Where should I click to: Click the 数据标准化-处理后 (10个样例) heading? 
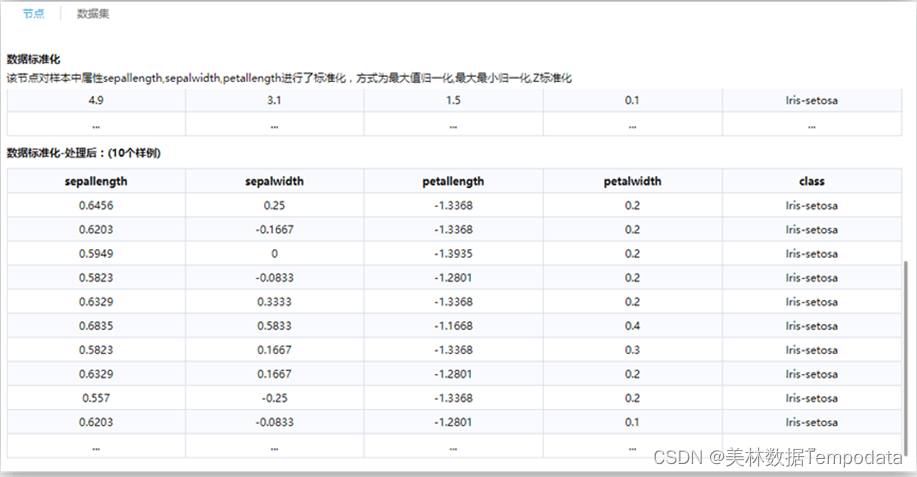pos(84,153)
